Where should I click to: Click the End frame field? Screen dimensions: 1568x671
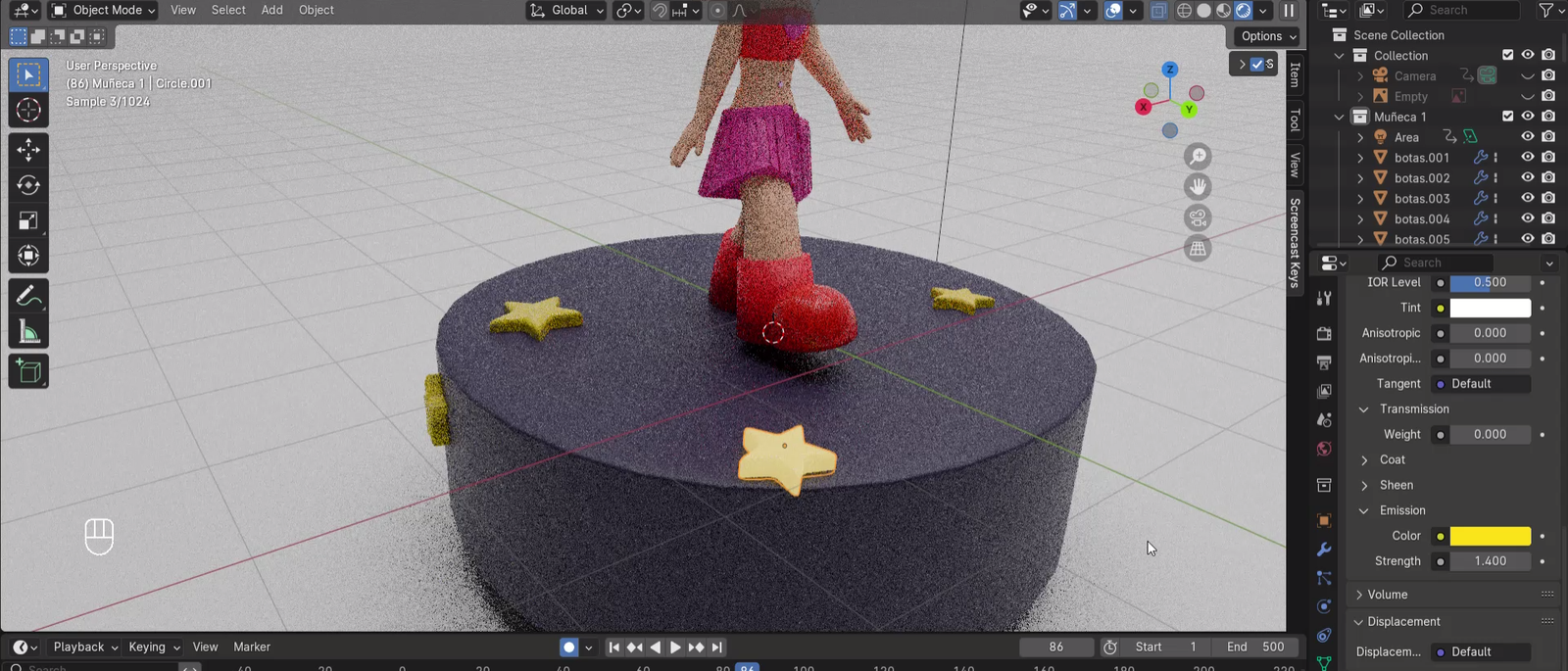pyautogui.click(x=1257, y=647)
